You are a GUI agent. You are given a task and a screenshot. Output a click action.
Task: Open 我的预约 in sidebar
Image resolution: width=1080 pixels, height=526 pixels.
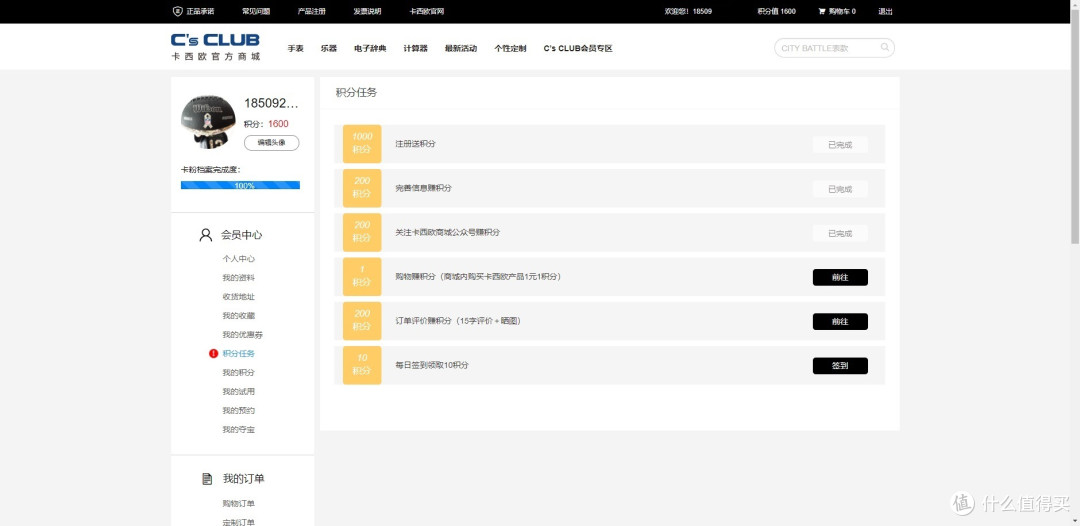[x=238, y=410]
